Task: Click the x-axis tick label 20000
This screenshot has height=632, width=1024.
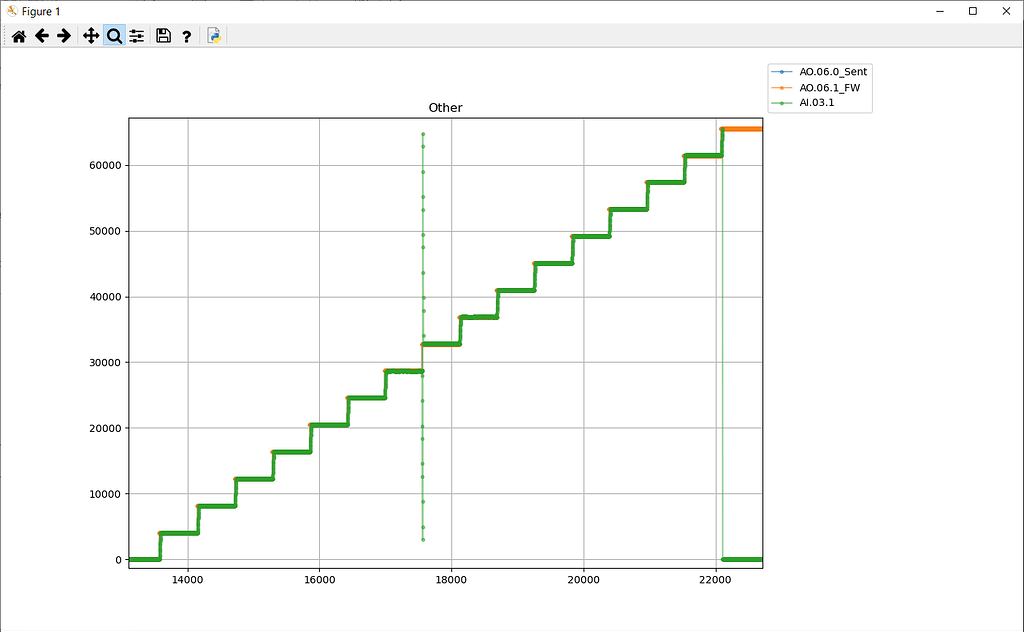Action: [583, 580]
